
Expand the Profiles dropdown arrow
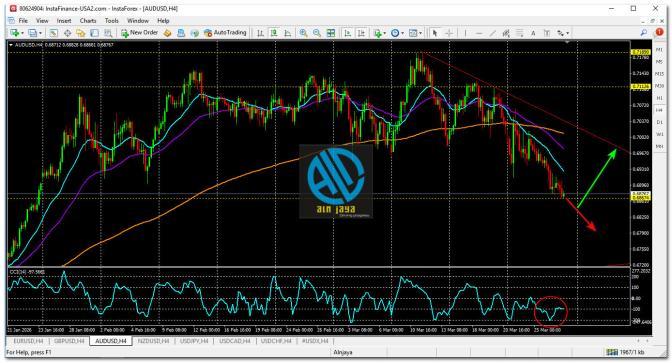click(x=40, y=33)
